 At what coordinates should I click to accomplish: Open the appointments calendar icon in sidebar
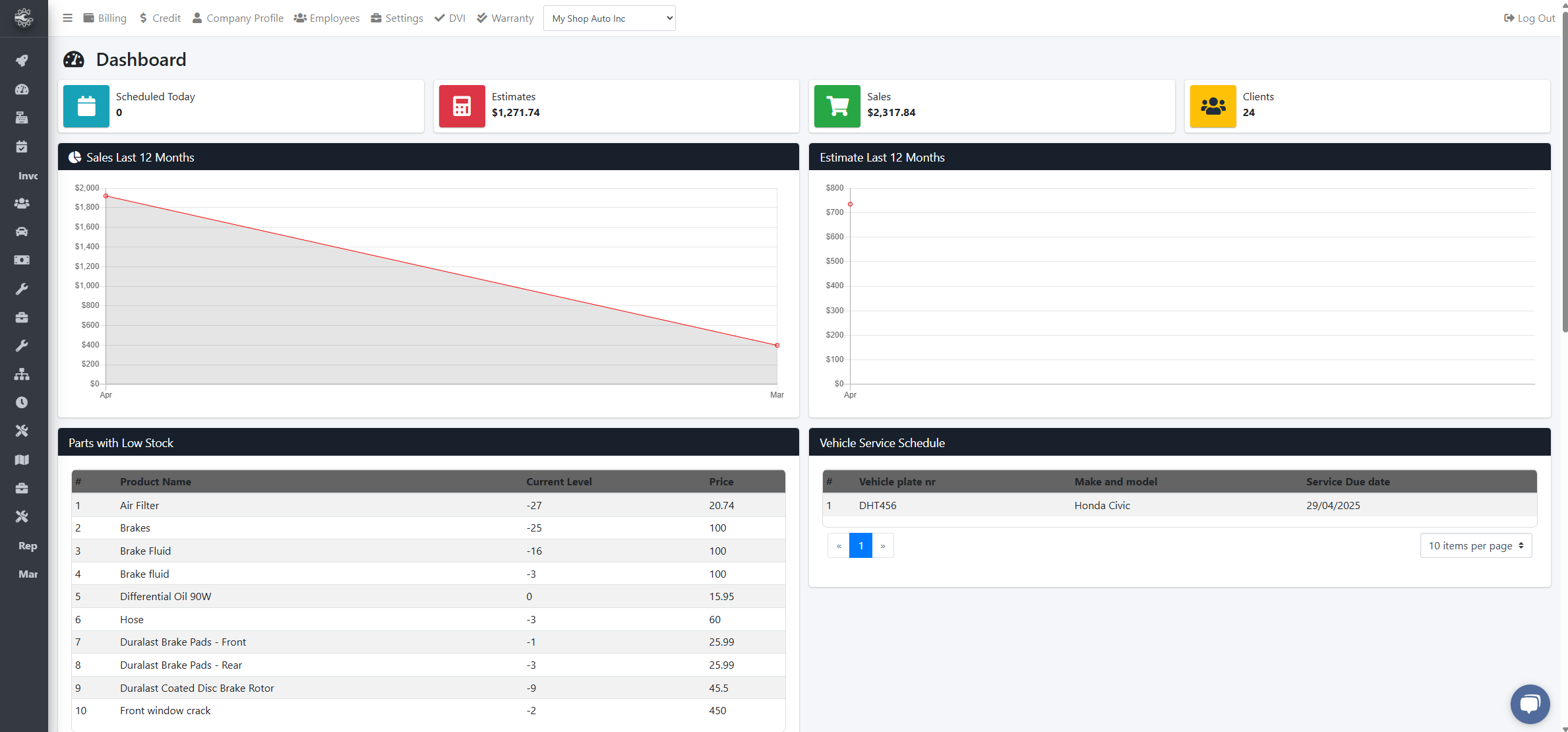22,146
